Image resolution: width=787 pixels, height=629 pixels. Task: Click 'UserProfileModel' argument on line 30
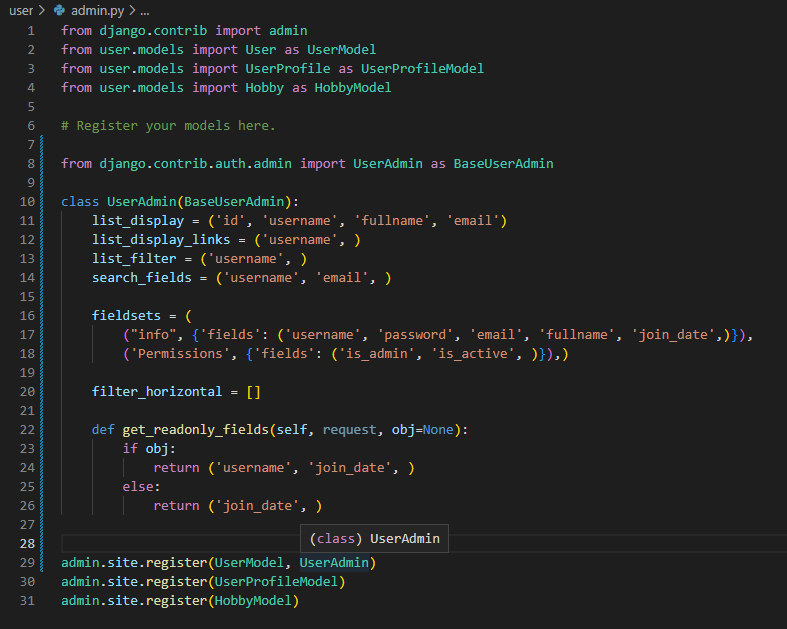click(x=276, y=582)
